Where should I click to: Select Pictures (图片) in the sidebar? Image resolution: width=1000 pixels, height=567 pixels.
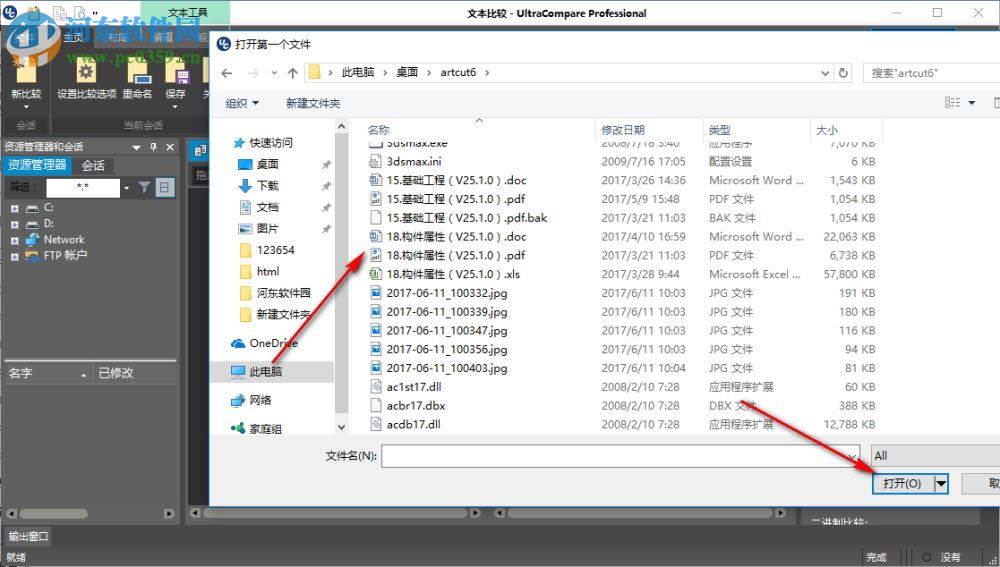pos(258,228)
